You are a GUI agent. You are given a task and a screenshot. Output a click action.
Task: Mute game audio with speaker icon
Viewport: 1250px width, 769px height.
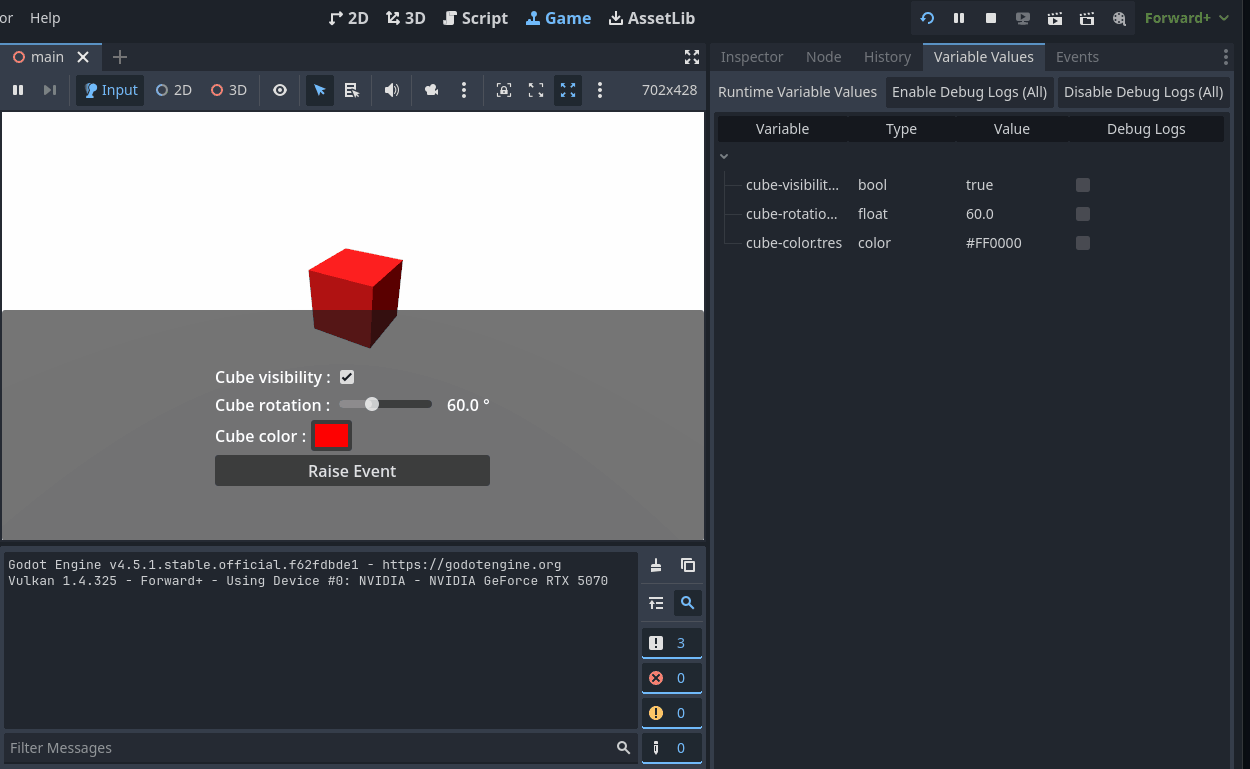point(392,90)
